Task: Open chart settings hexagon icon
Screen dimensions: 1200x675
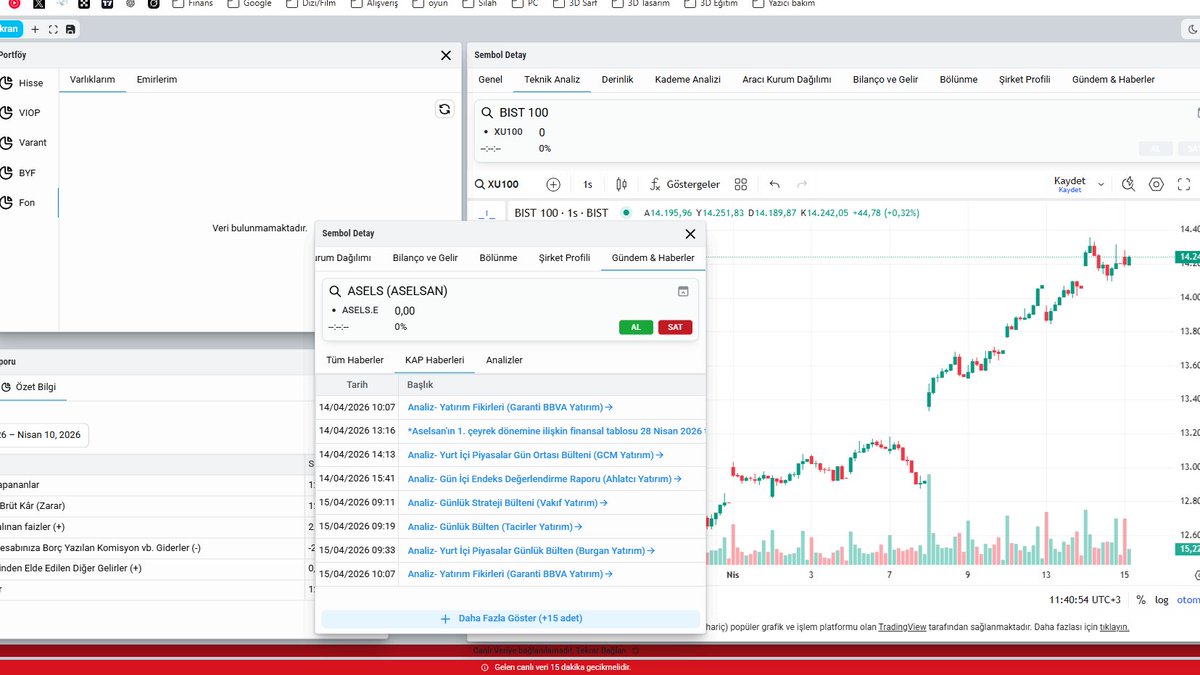Action: click(x=1157, y=184)
